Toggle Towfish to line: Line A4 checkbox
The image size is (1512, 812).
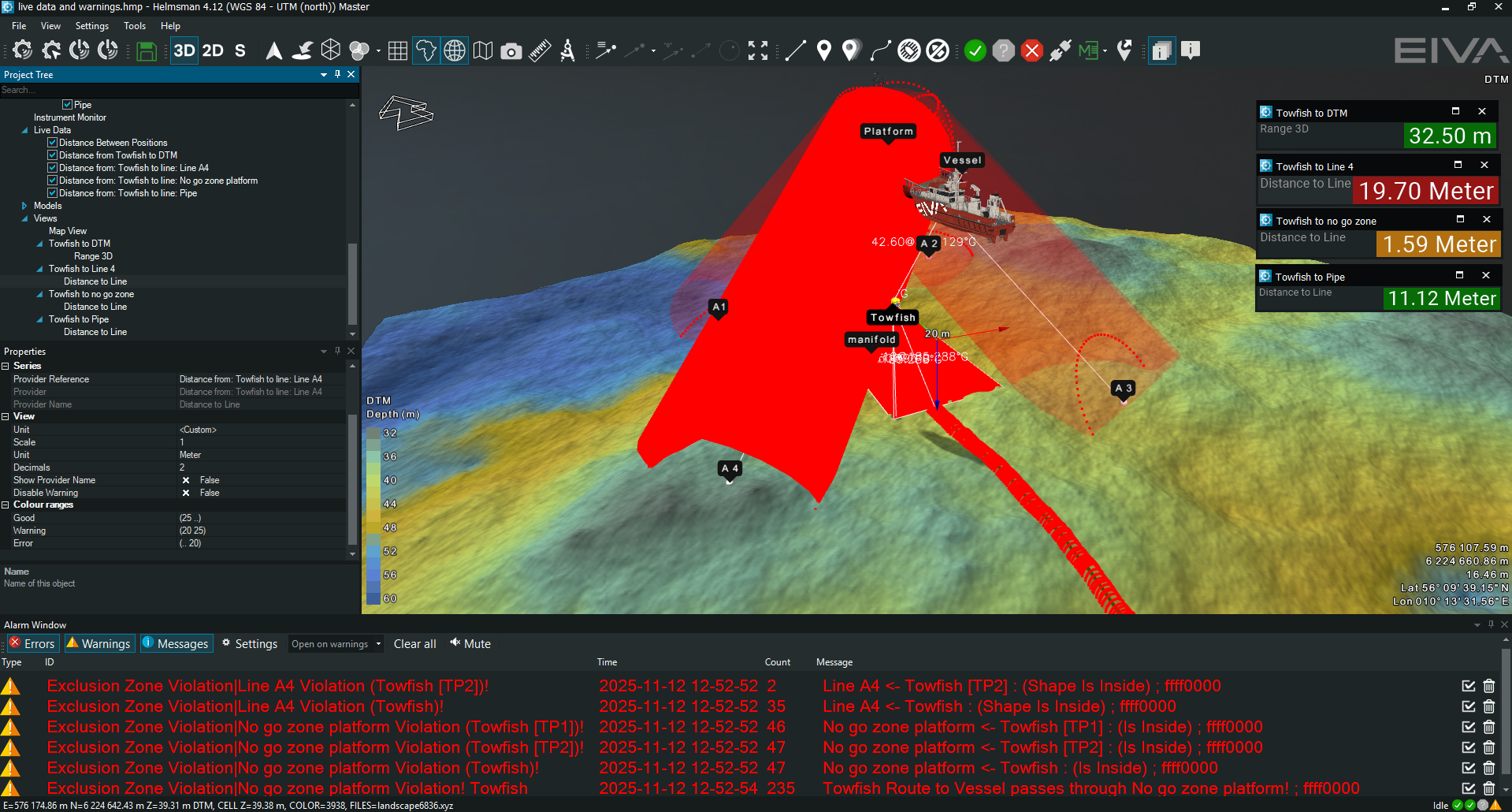[x=53, y=168]
